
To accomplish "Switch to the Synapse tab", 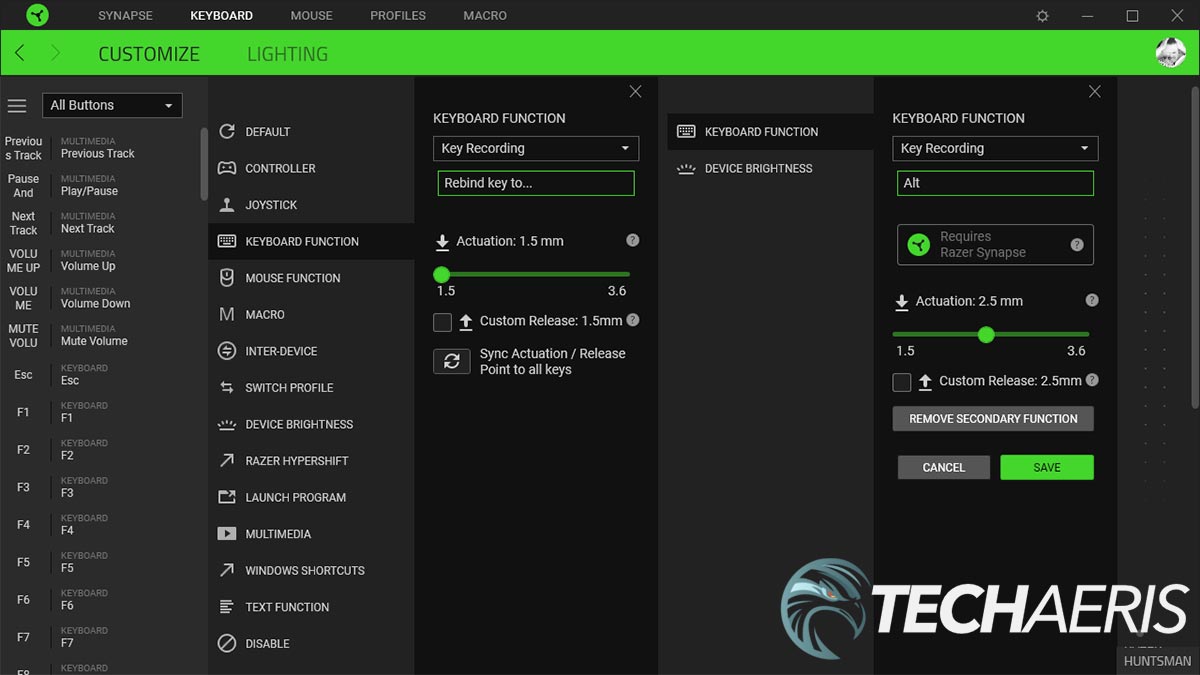I will tap(125, 15).
